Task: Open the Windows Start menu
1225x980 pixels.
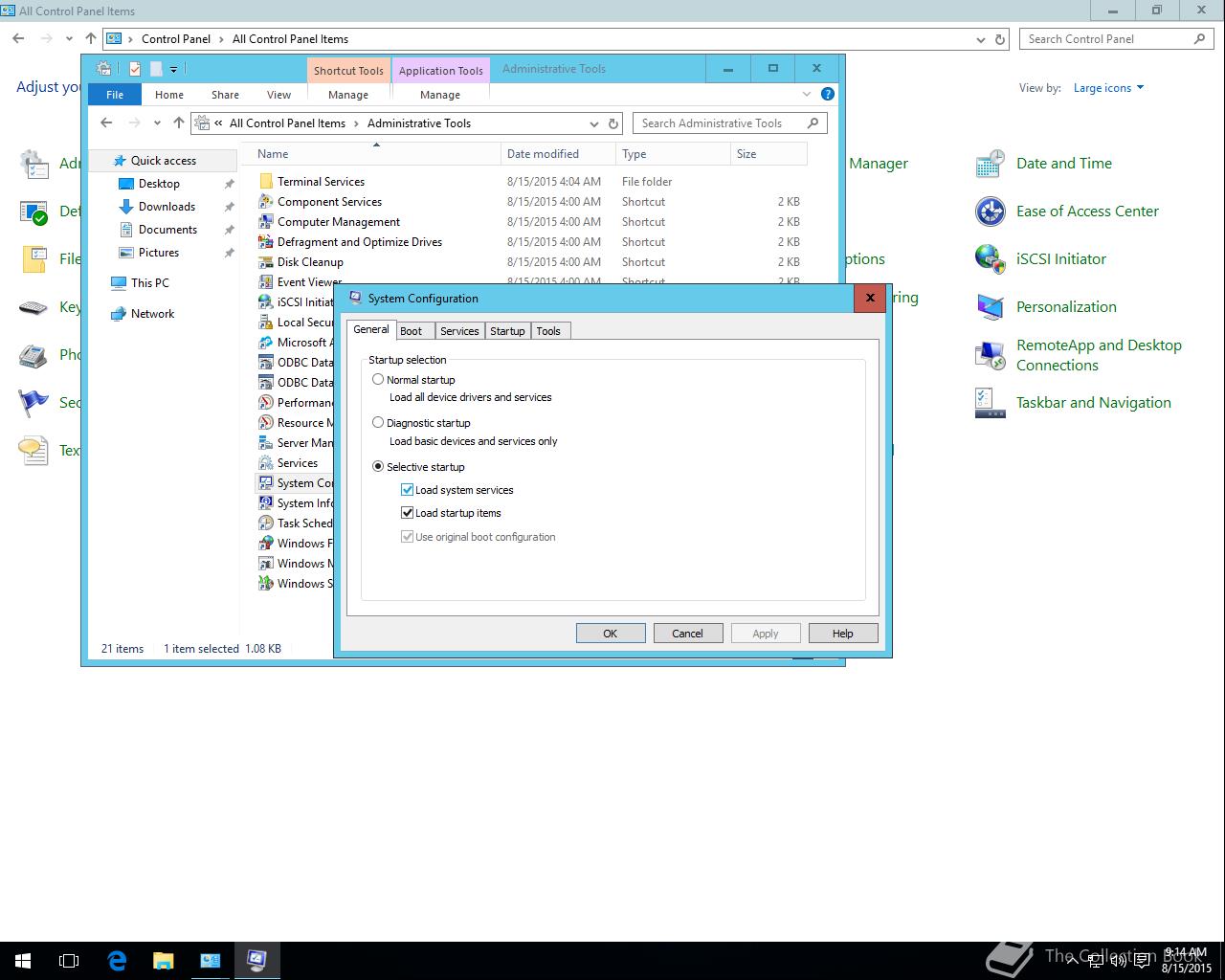Action: click(23, 961)
